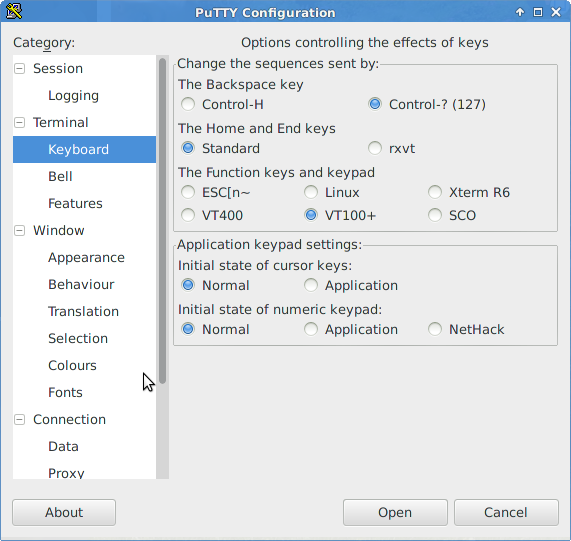Image resolution: width=571 pixels, height=541 pixels.
Task: Collapse the Terminal tree node
Action: pyautogui.click(x=20, y=122)
